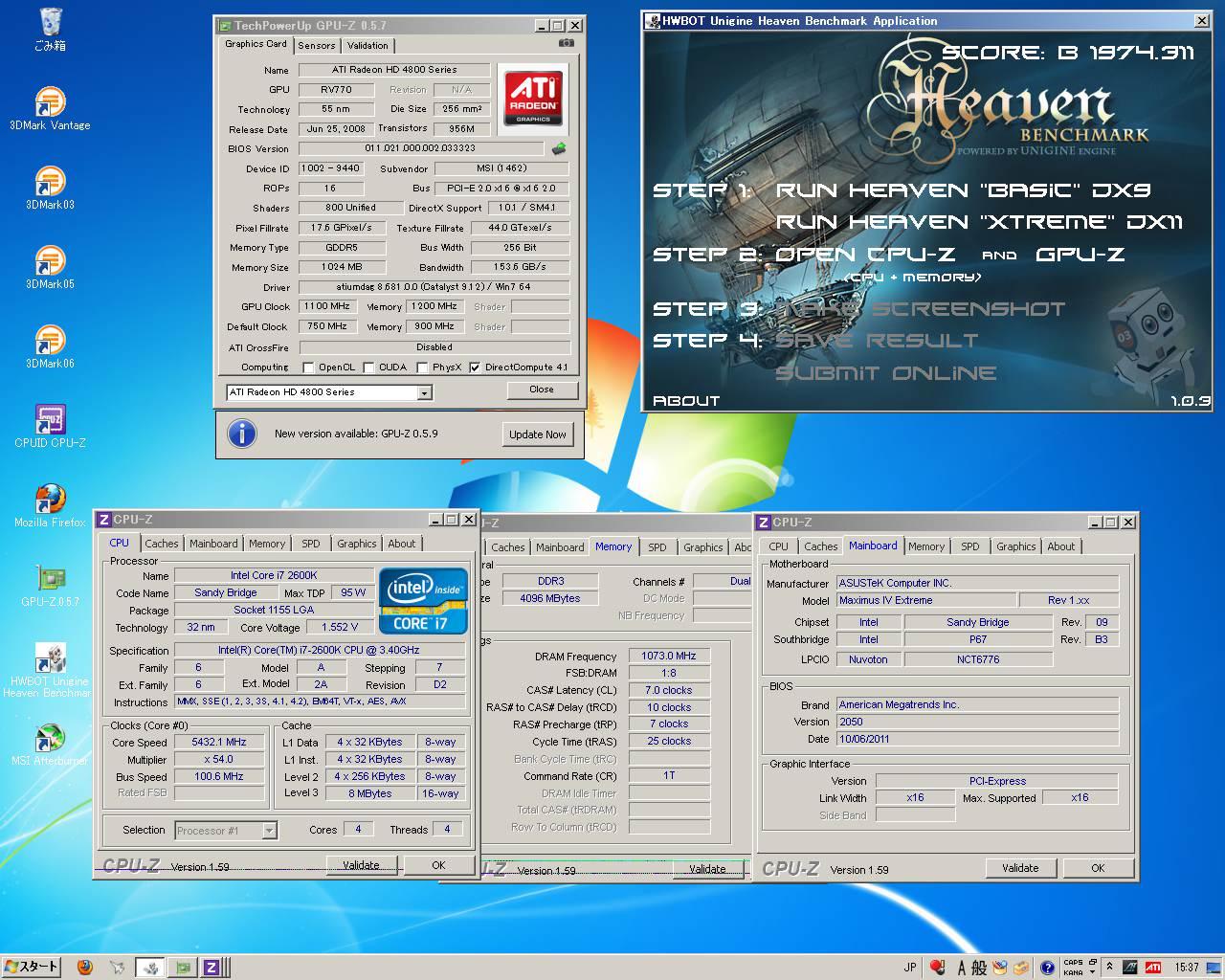Click Take Screenshot in Heaven window
The width and height of the screenshot is (1225, 980).
pyautogui.click(x=920, y=309)
